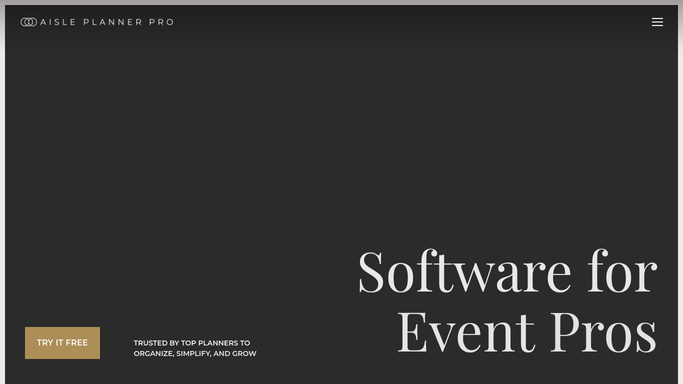Screen dimensions: 683x384
Task: Click the 'Event Pros' headline line
Action: (527, 332)
